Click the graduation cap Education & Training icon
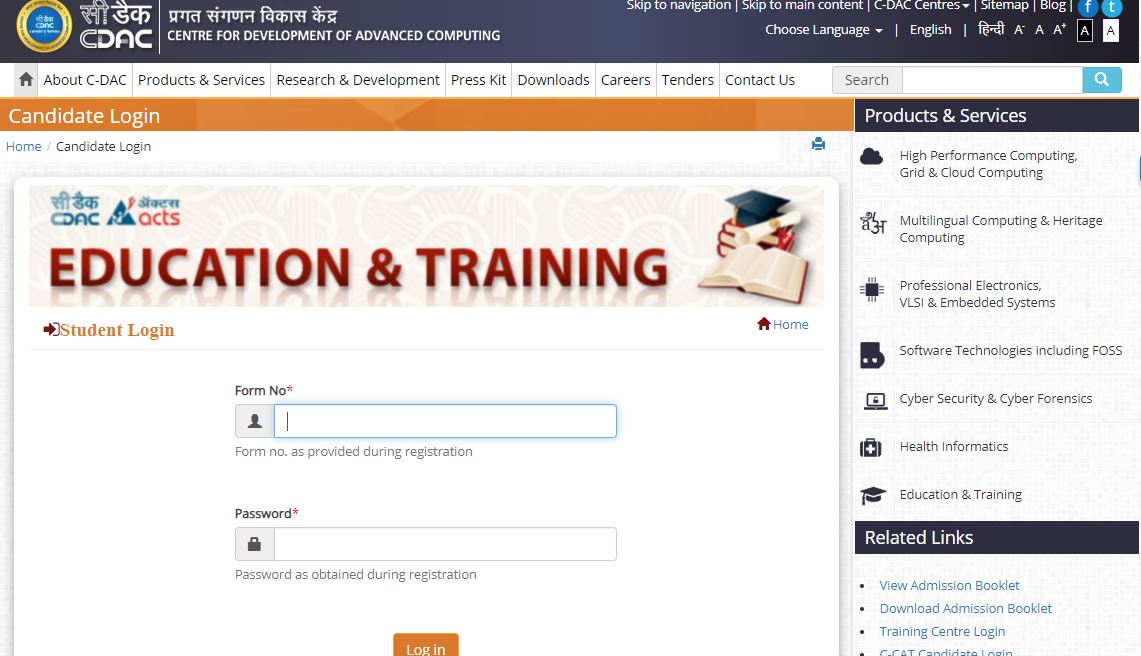The image size is (1141, 656). pos(872,495)
